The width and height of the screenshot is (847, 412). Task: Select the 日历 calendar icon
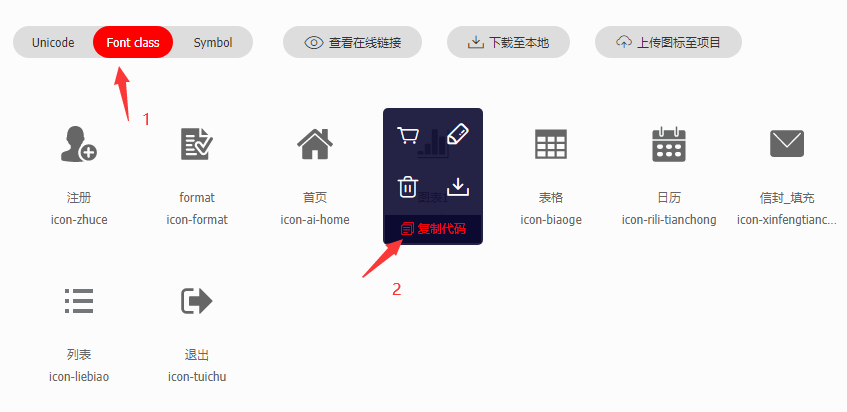pos(669,144)
